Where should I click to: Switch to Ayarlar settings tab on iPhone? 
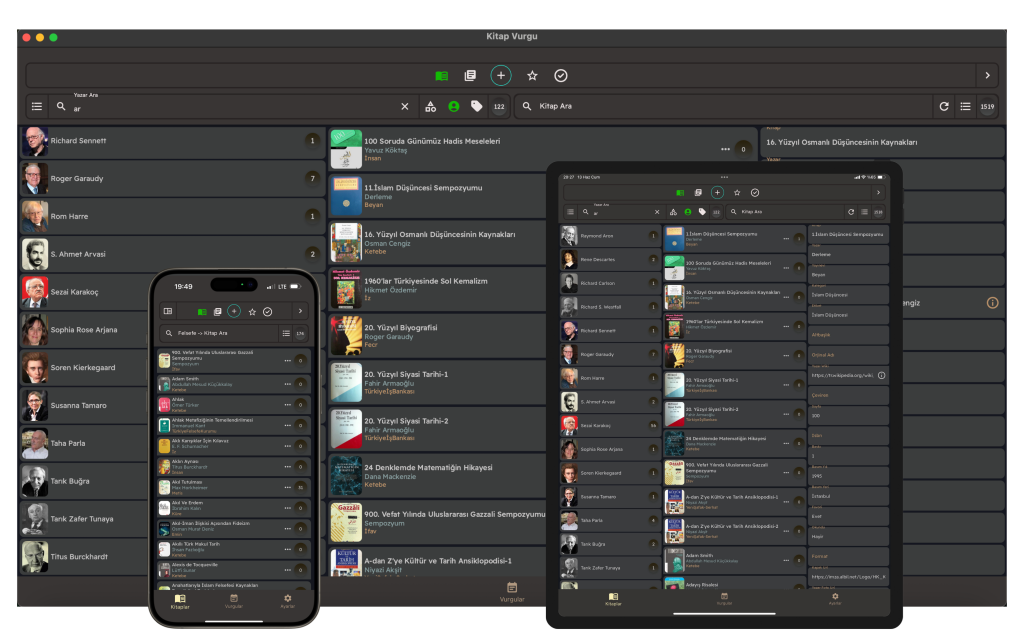[287, 601]
